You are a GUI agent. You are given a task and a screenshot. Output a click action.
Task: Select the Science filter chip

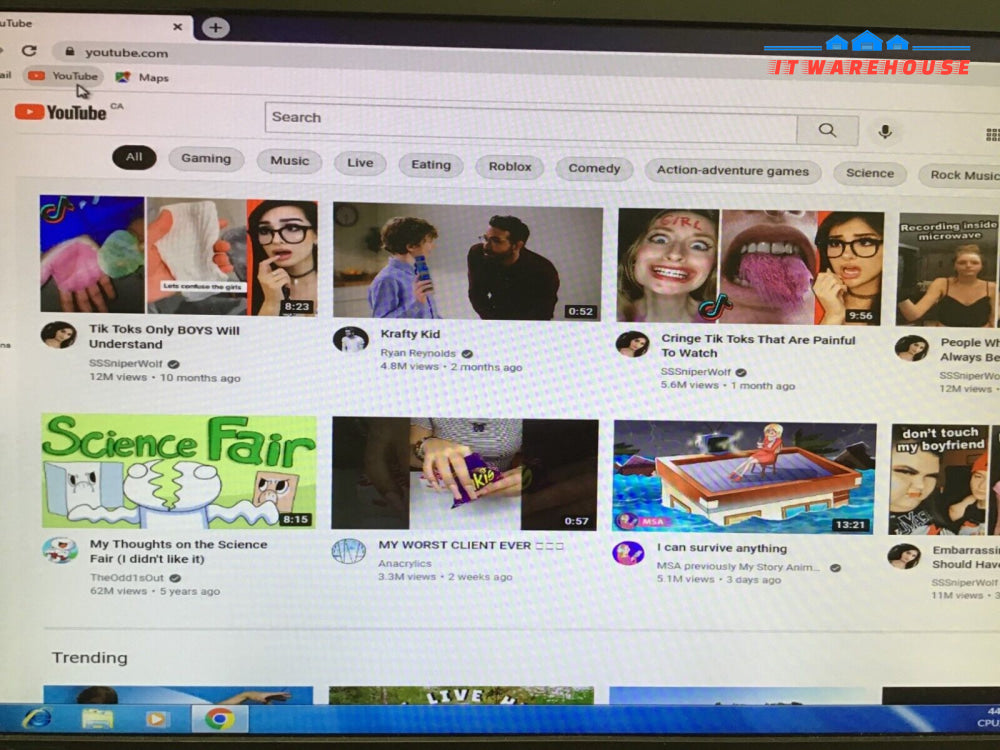pyautogui.click(x=869, y=173)
